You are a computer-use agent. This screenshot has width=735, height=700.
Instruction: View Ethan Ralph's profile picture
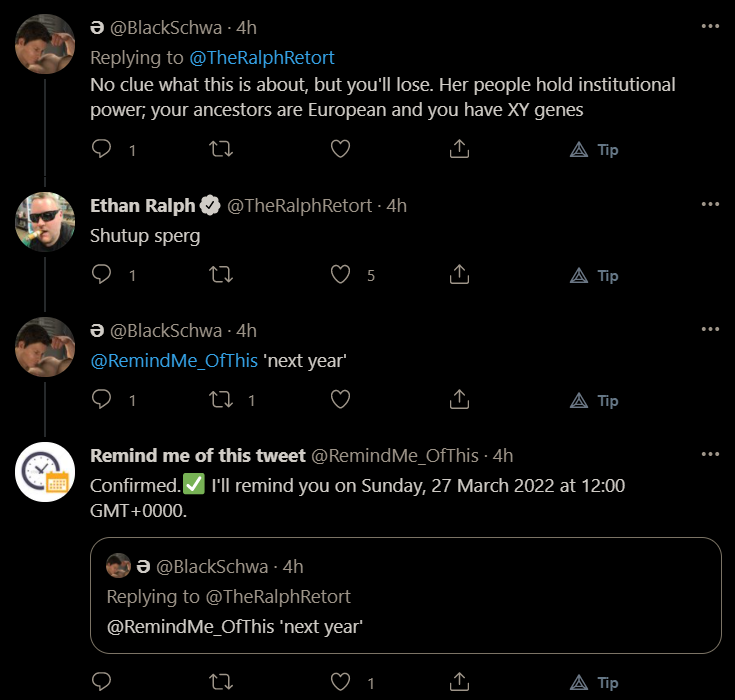point(45,222)
